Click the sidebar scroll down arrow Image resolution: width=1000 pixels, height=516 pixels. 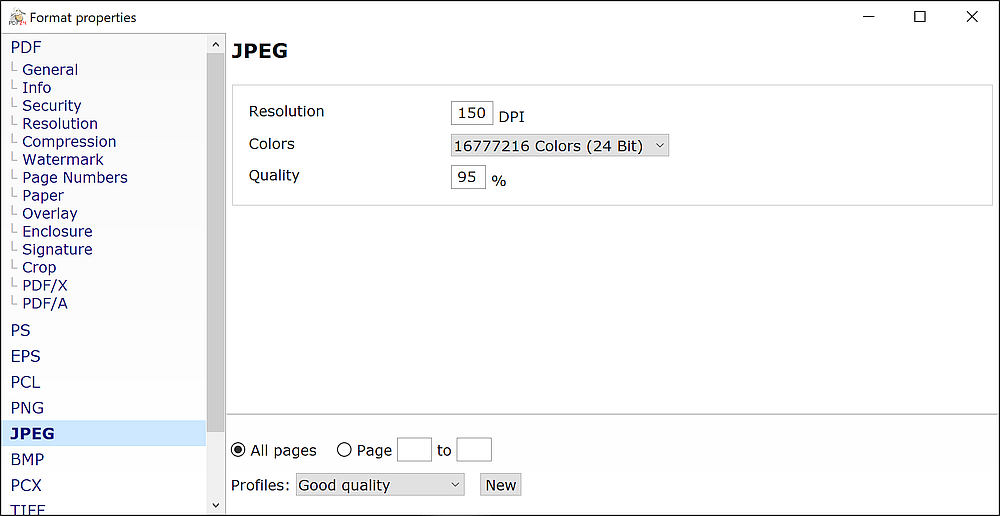(215, 505)
